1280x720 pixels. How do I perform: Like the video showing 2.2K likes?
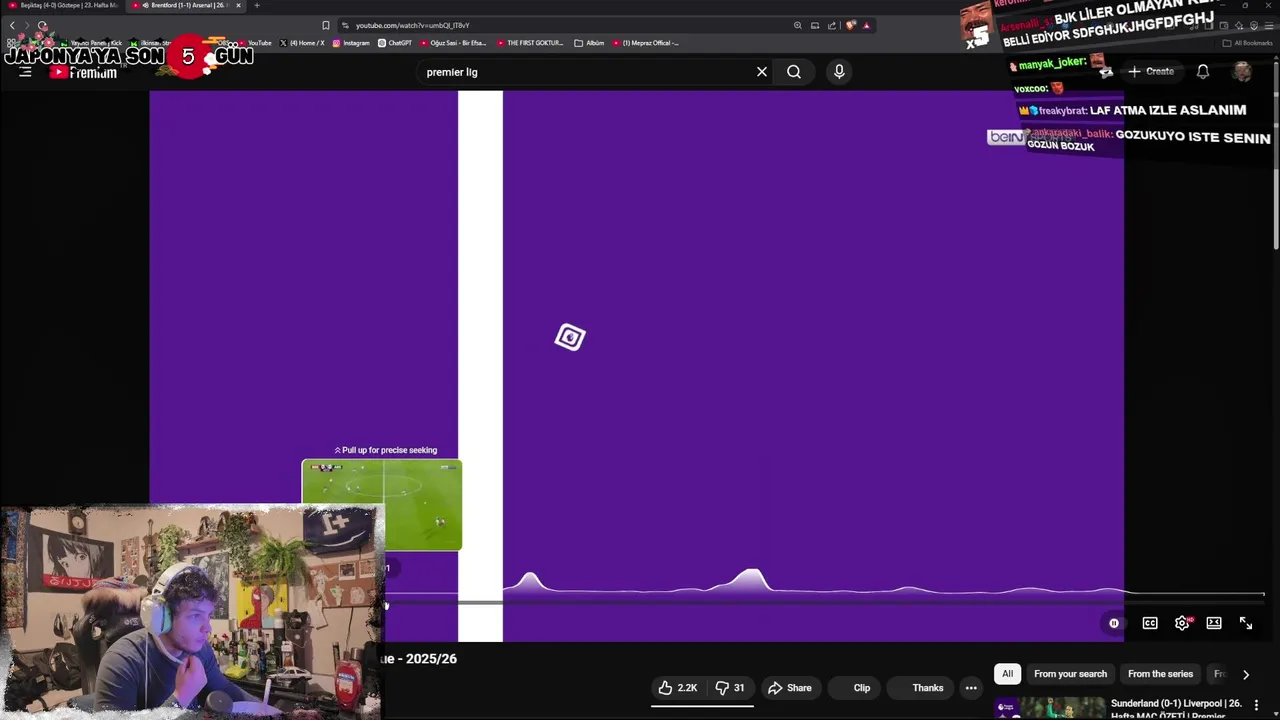[x=677, y=688]
